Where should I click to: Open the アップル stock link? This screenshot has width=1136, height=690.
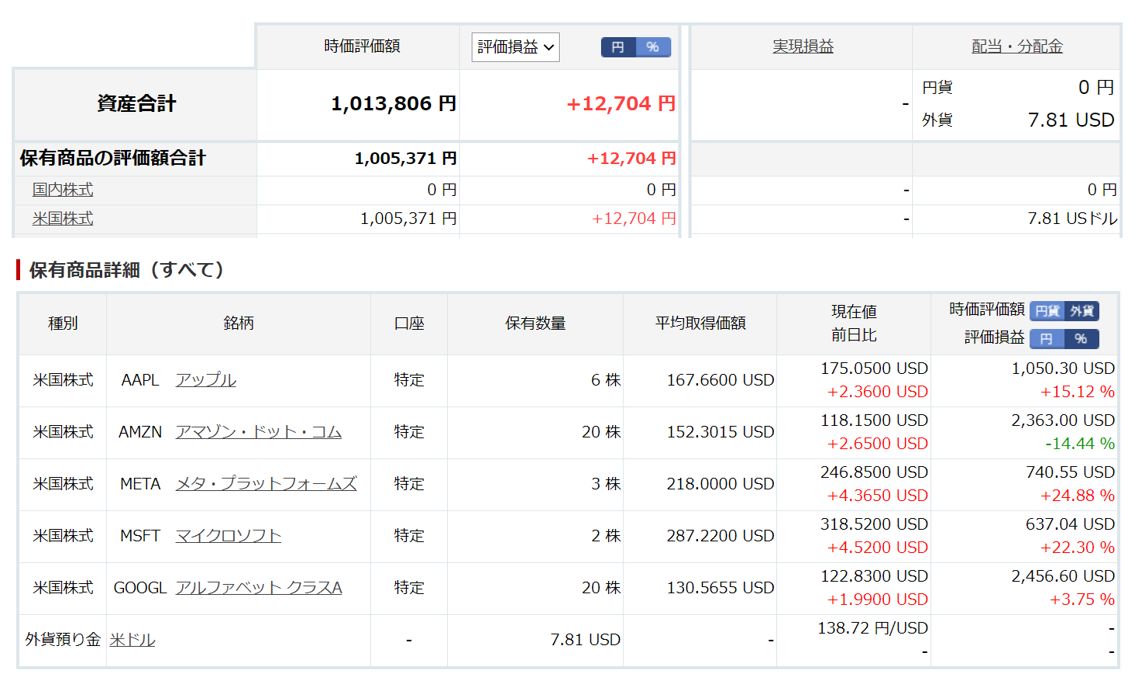(205, 380)
